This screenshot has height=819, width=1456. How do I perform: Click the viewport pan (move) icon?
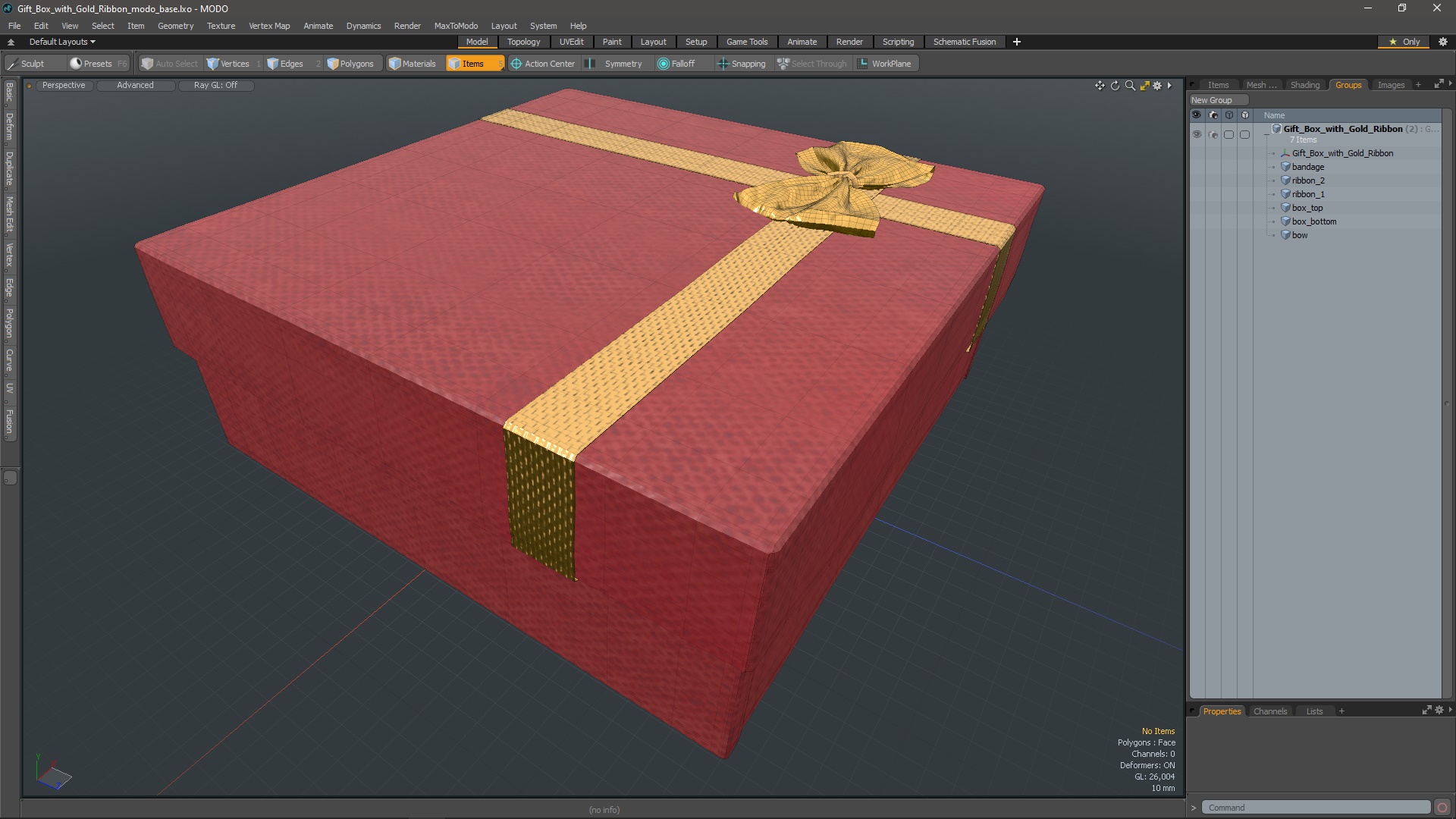[1100, 86]
